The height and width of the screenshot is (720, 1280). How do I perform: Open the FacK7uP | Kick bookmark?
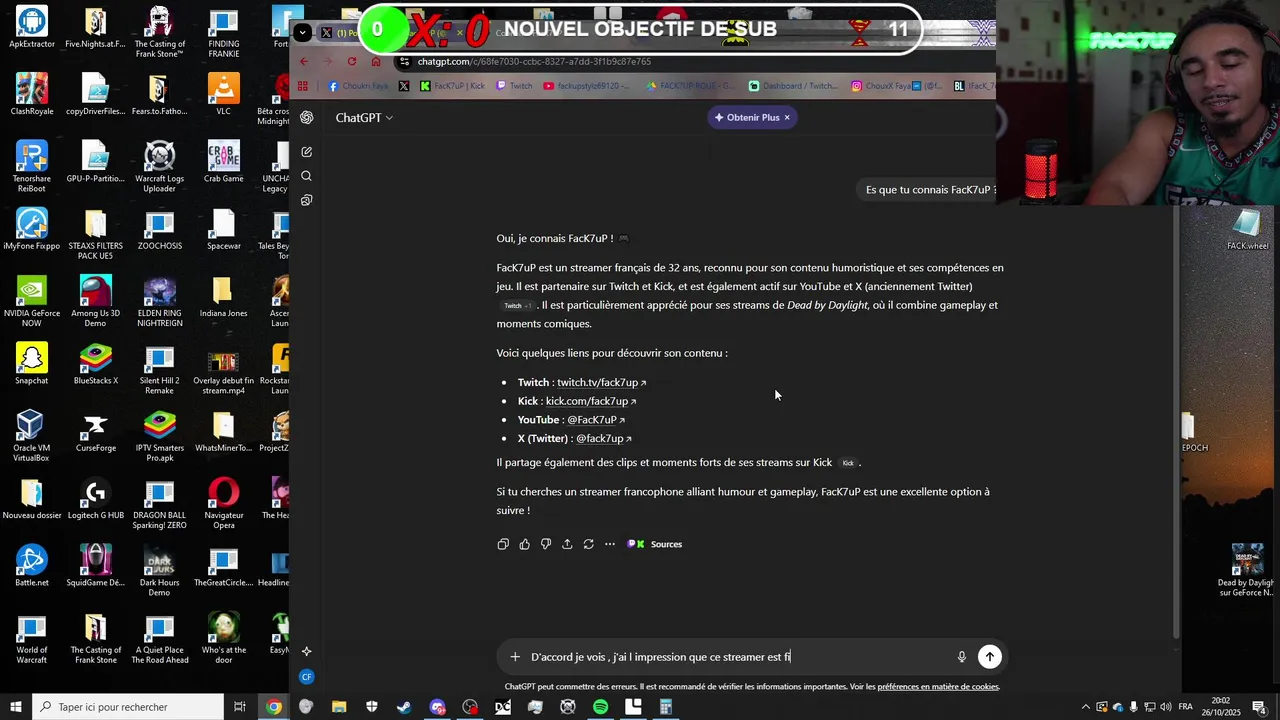point(452,86)
